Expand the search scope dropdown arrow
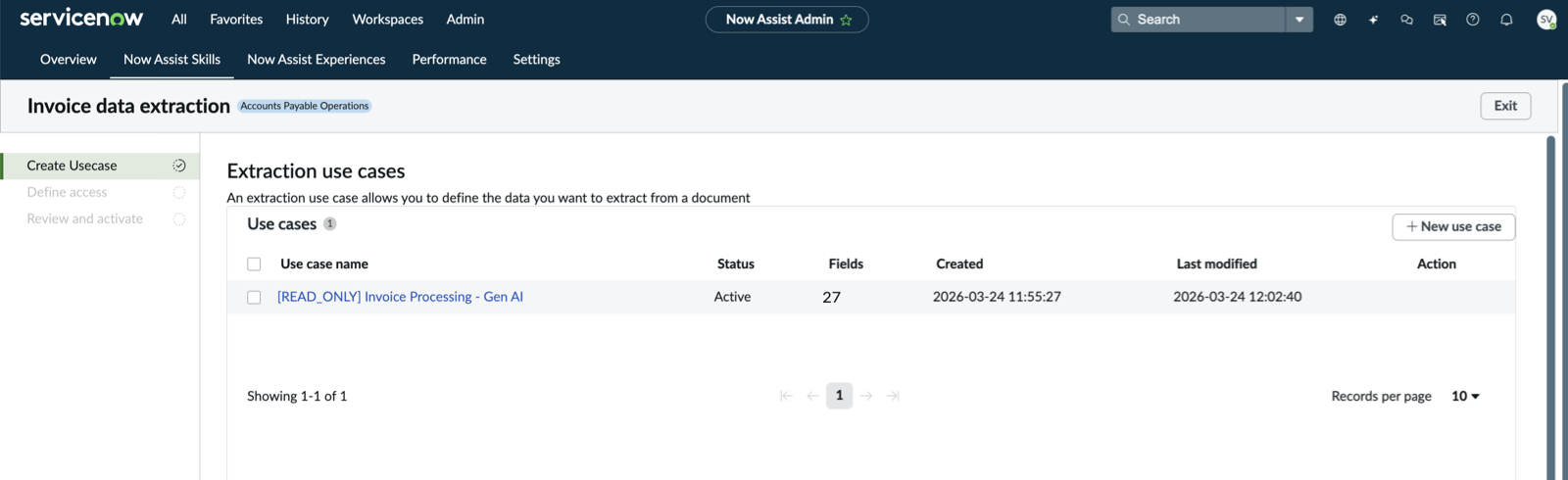 (x=1299, y=20)
